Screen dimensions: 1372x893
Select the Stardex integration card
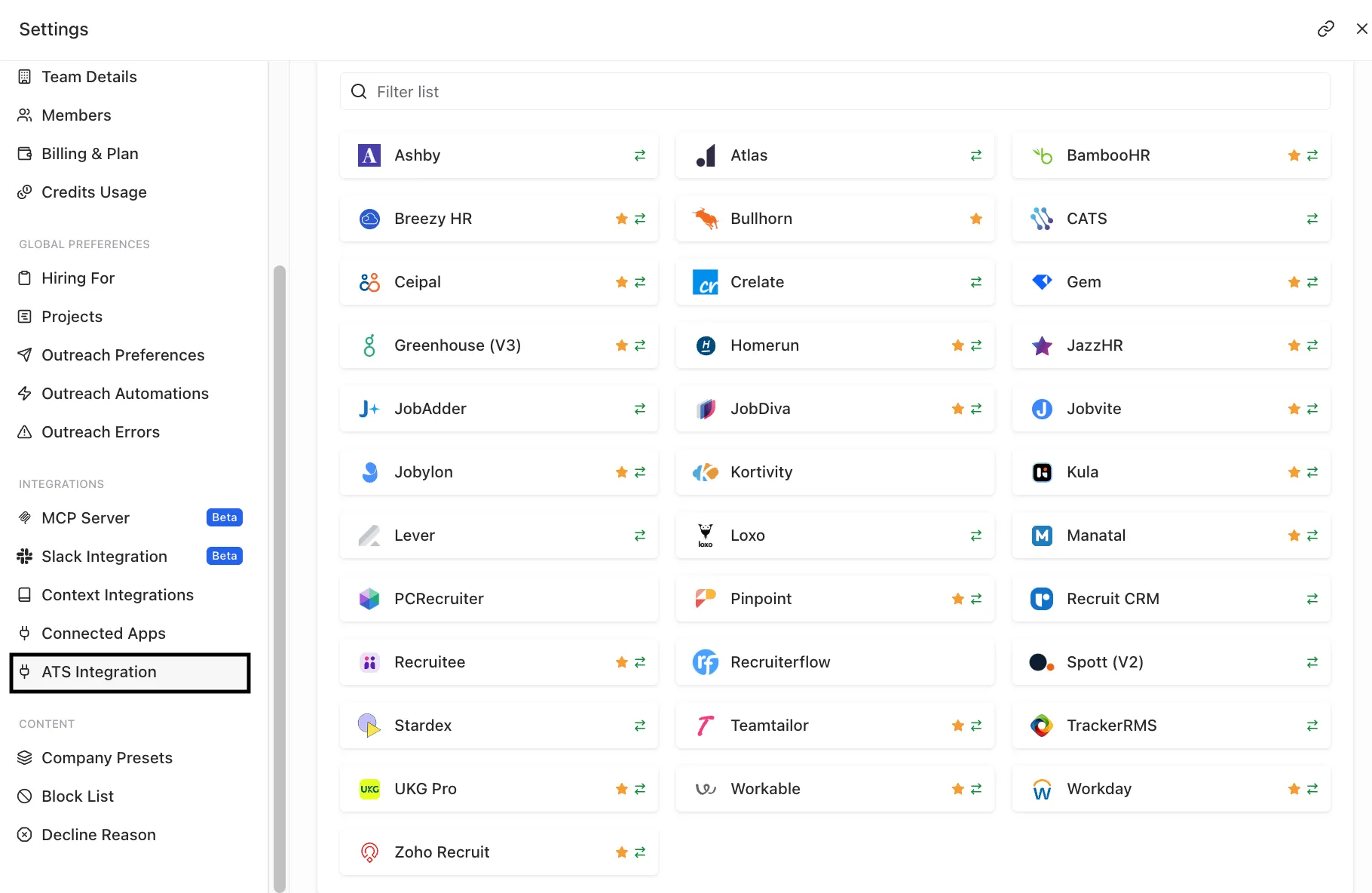[499, 726]
